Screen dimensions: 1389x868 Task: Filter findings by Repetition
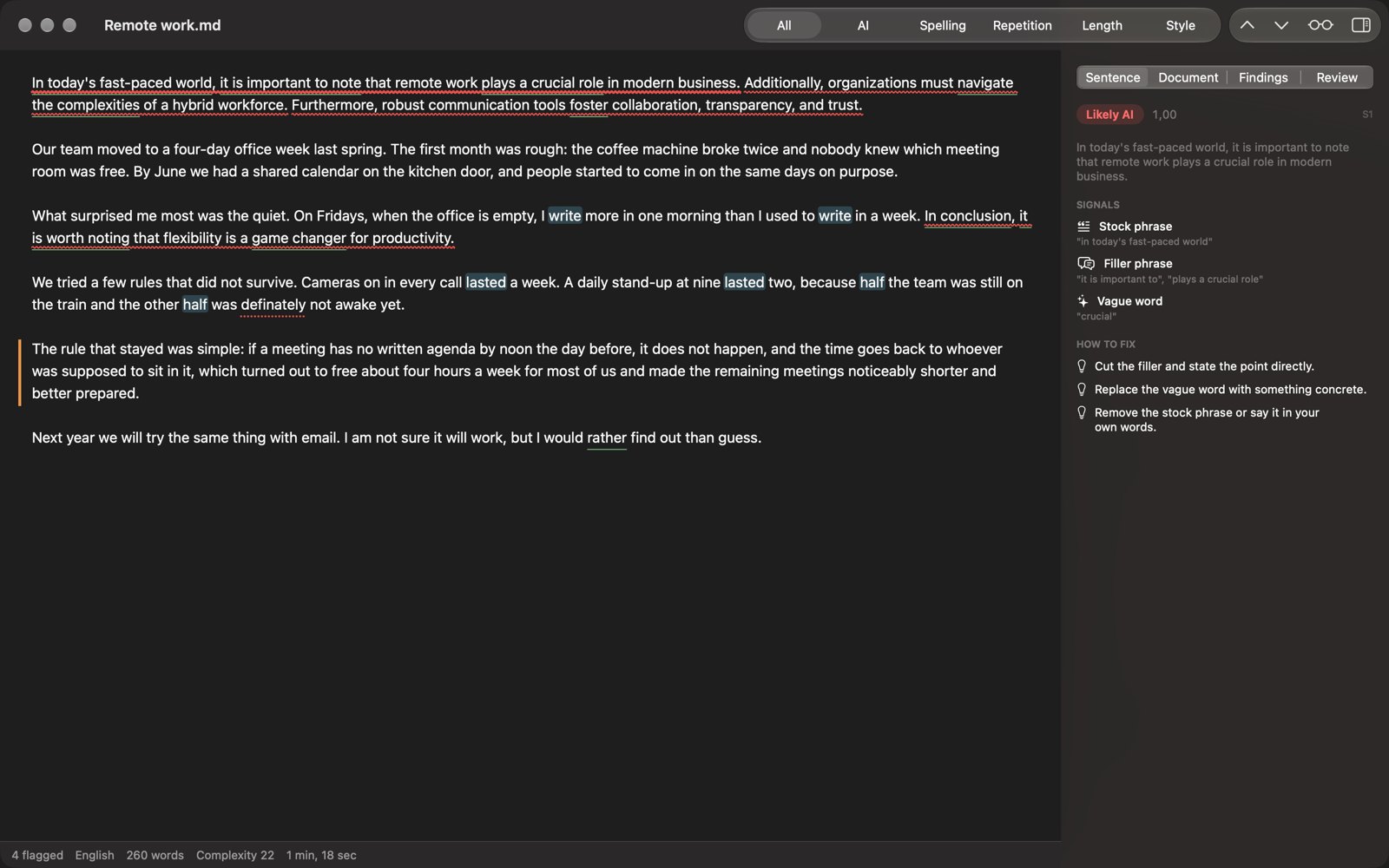(x=1023, y=25)
